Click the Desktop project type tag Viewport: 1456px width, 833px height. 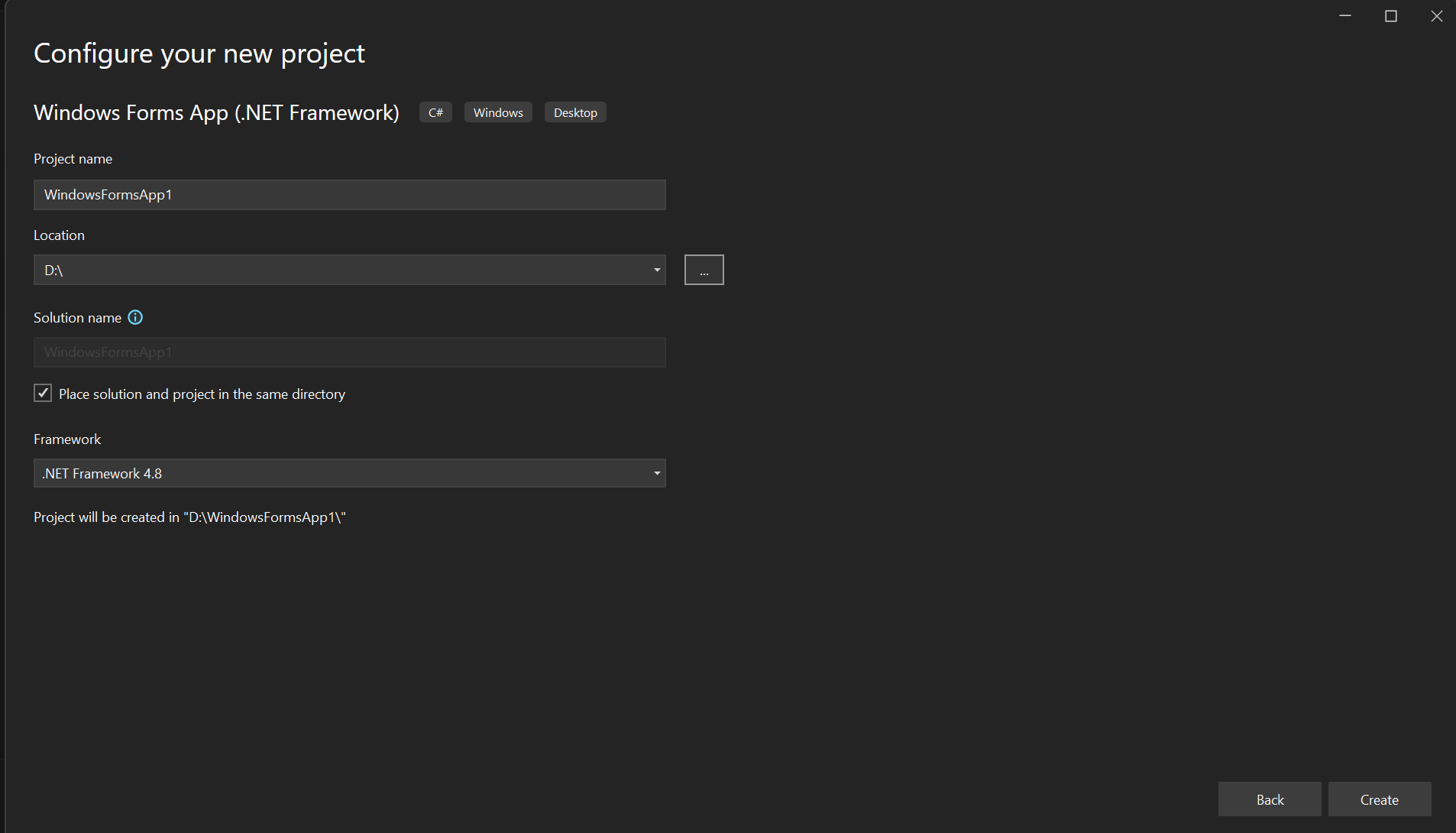pos(575,112)
